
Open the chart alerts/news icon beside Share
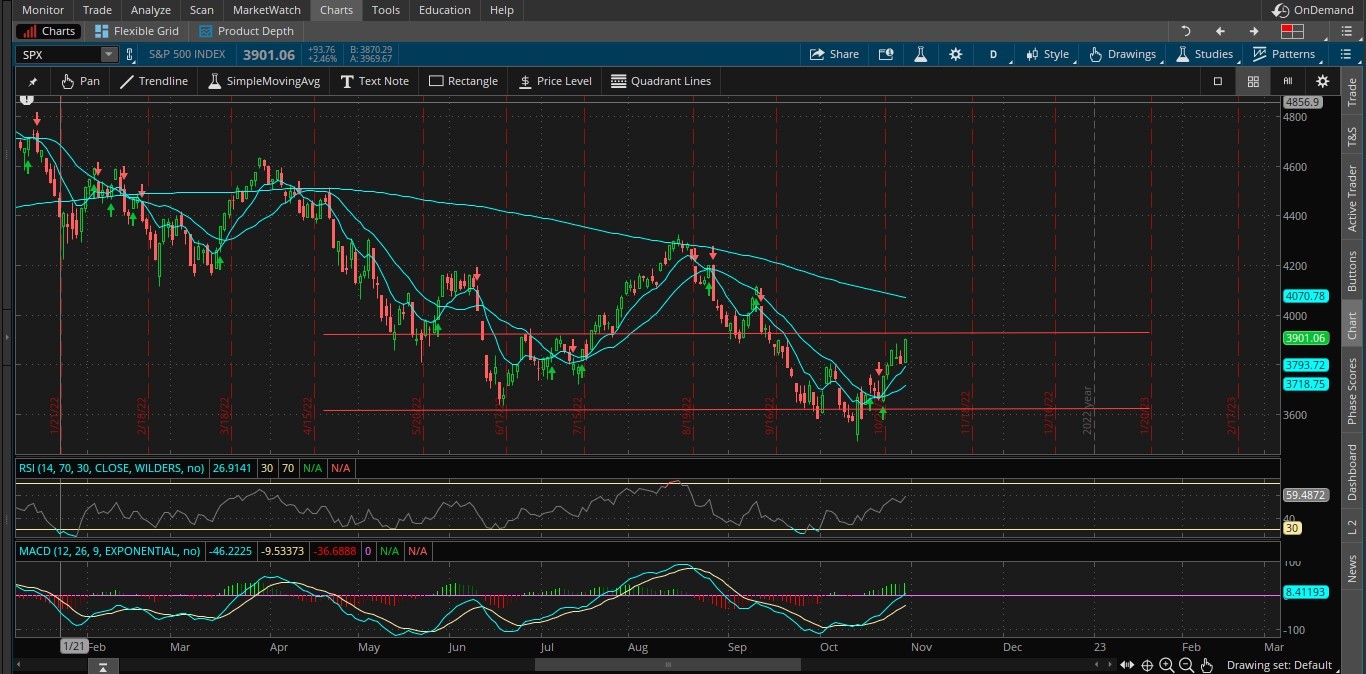coord(885,54)
